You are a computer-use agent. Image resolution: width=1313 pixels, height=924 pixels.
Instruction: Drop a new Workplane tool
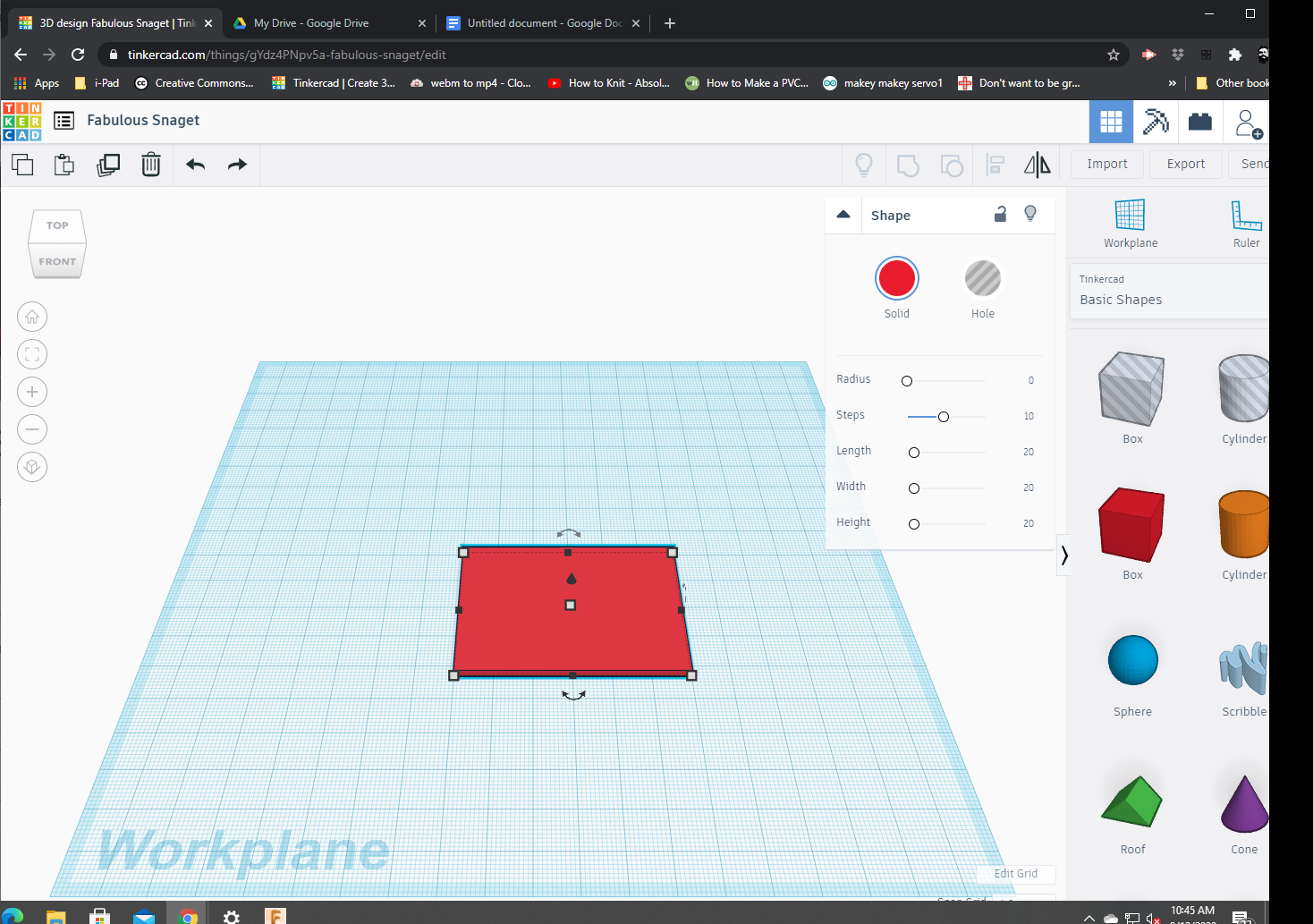click(1130, 222)
